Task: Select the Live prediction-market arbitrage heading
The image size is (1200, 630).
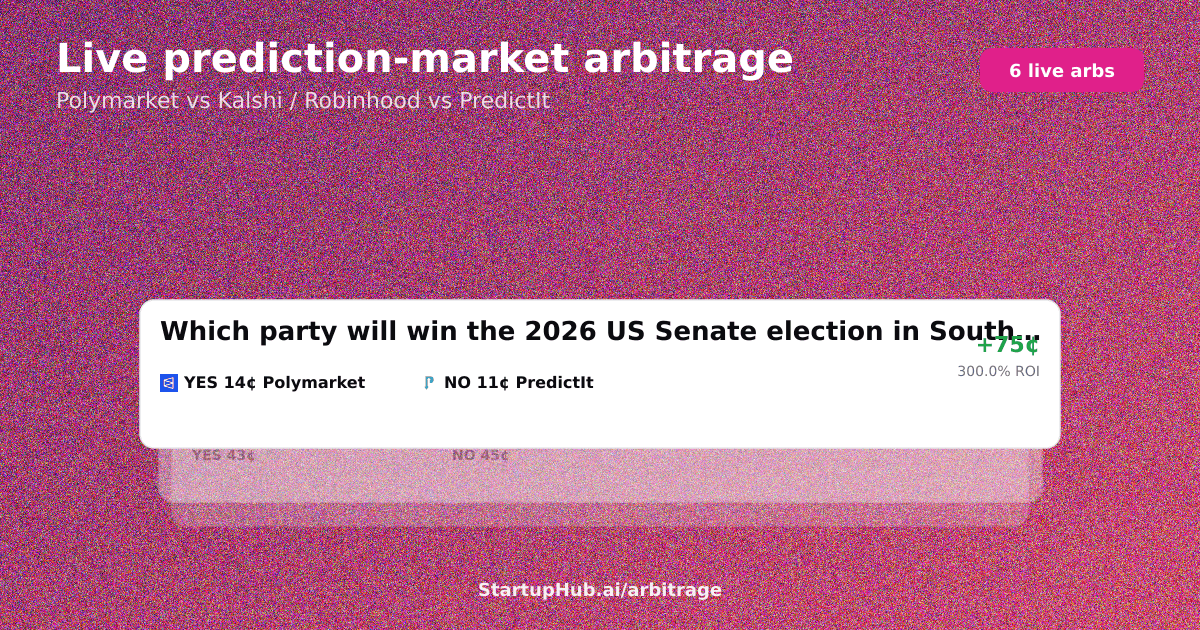Action: click(425, 59)
